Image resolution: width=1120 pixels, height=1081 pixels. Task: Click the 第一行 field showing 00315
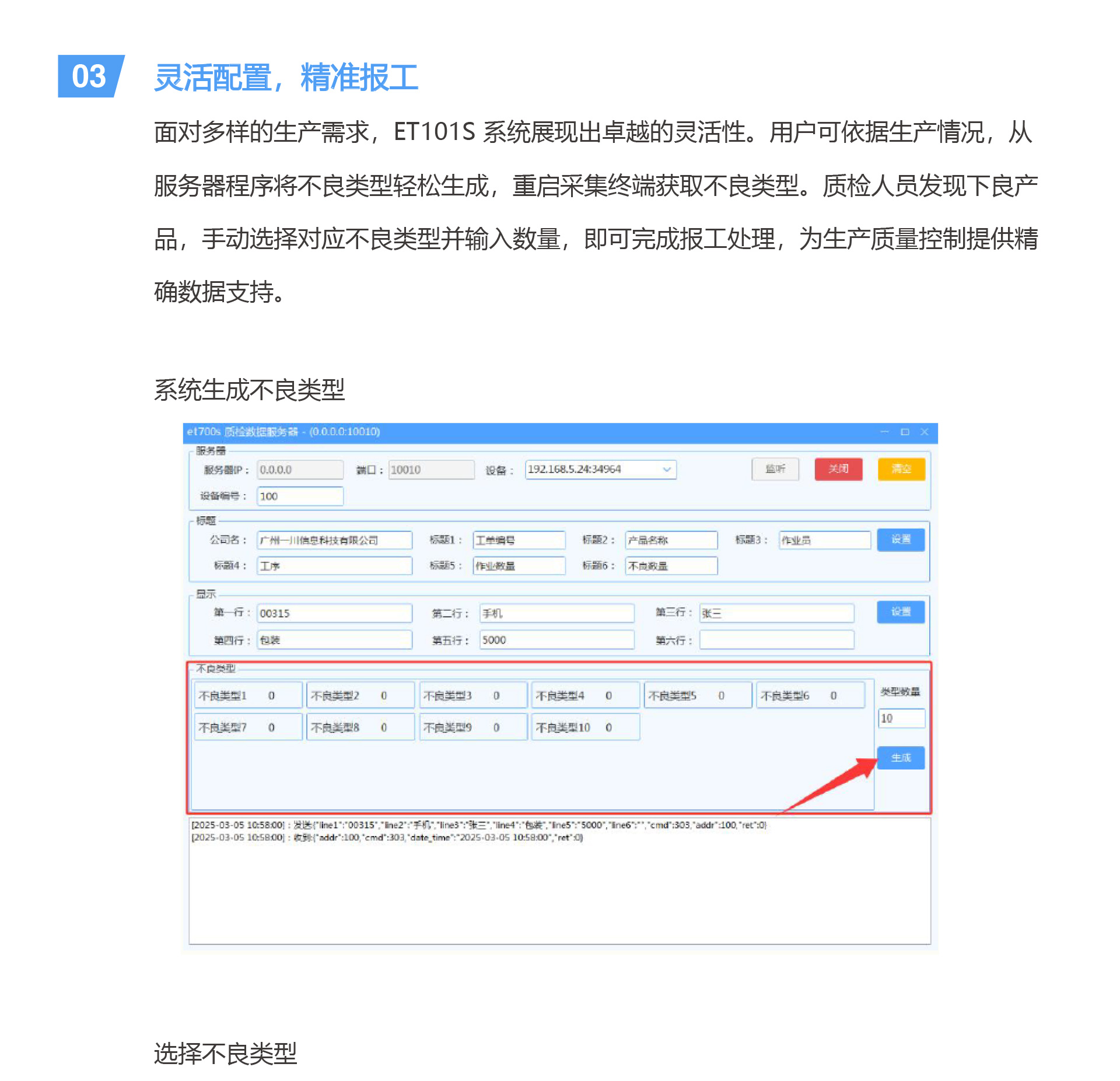[x=335, y=614]
